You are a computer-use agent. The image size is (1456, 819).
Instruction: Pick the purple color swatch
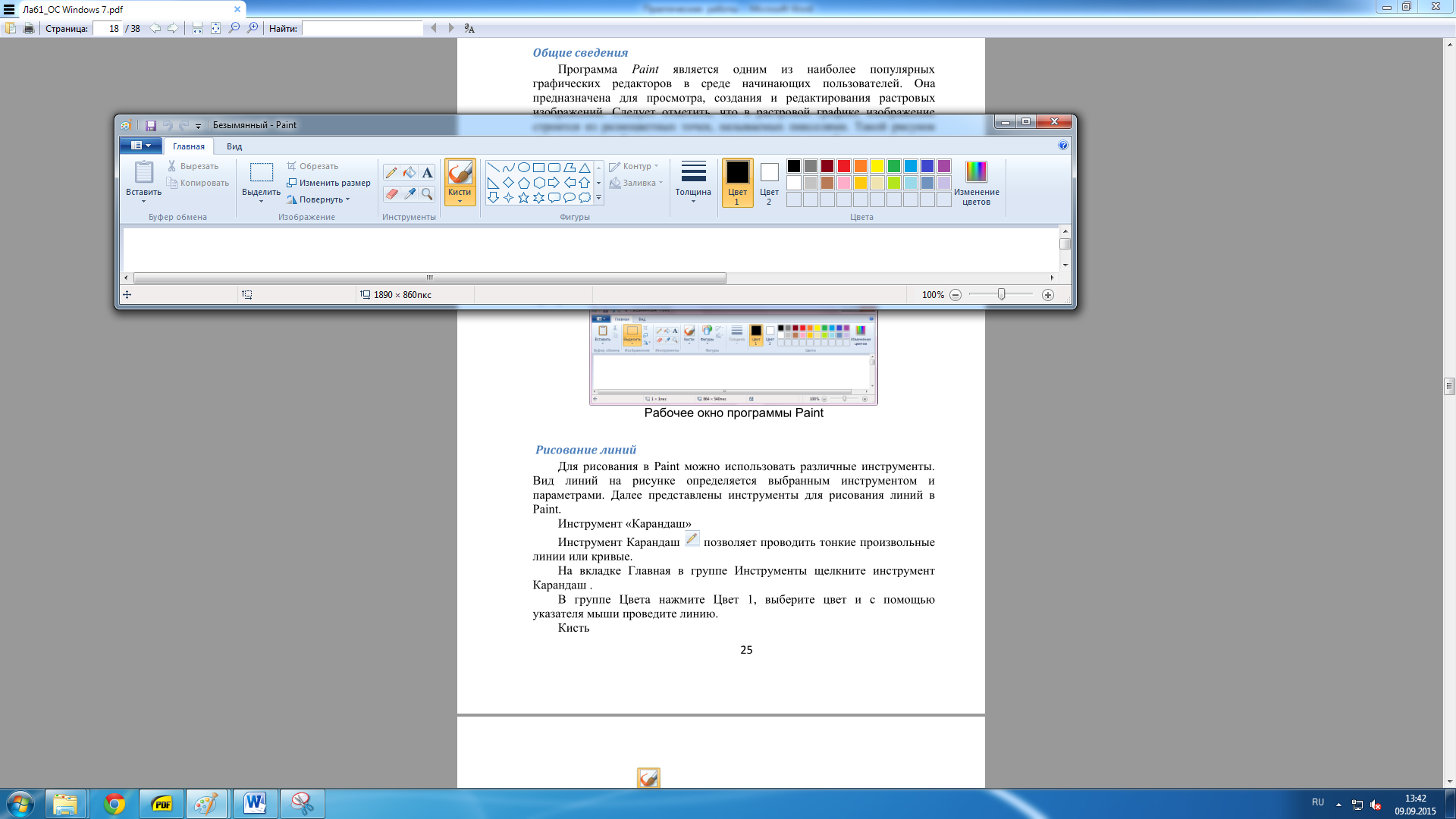coord(944,166)
